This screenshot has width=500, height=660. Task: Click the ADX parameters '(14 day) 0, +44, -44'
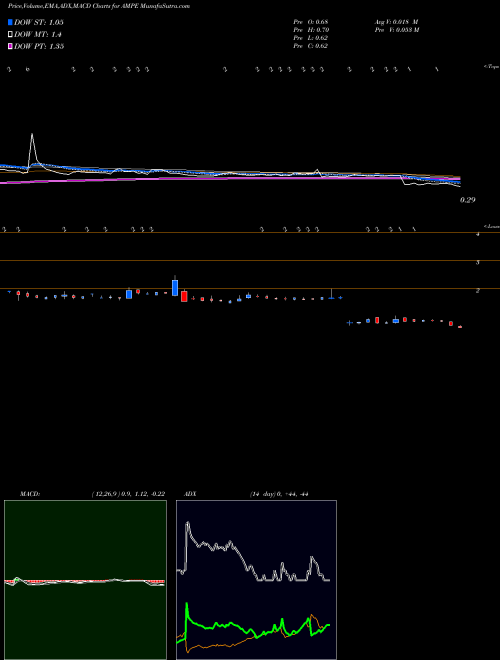tap(279, 494)
